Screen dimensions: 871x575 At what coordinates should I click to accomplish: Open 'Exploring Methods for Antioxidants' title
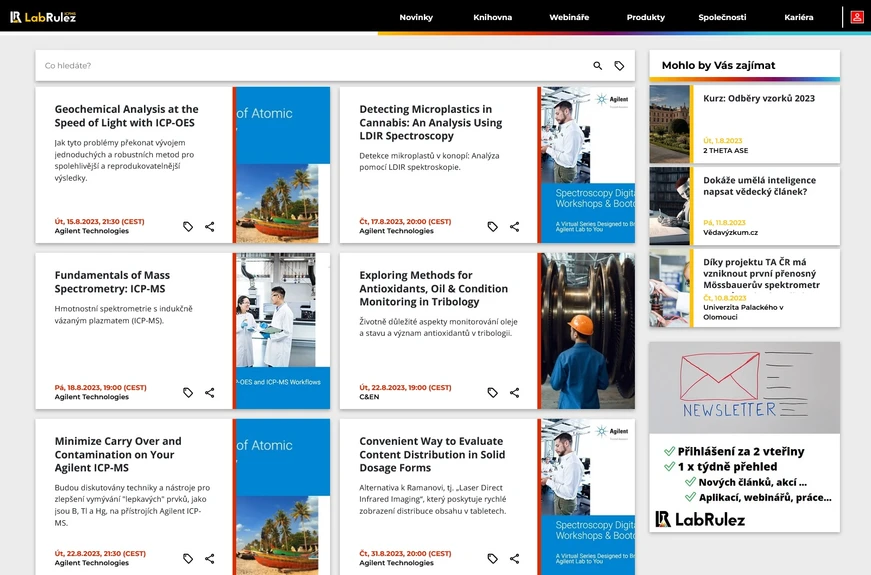433,288
